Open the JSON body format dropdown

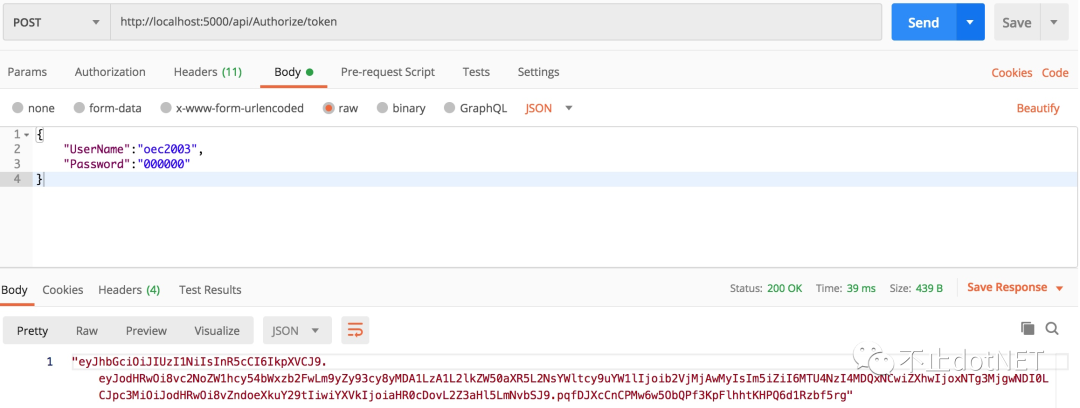(x=549, y=108)
